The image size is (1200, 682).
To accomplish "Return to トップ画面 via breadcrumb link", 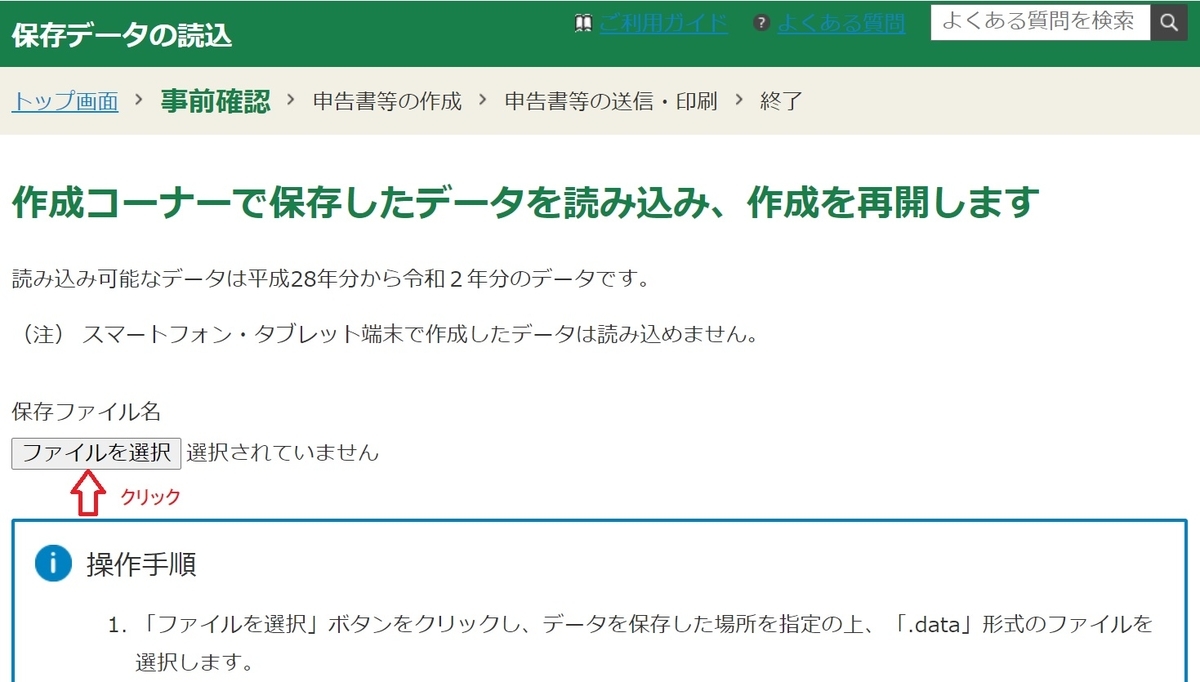I will click(63, 100).
